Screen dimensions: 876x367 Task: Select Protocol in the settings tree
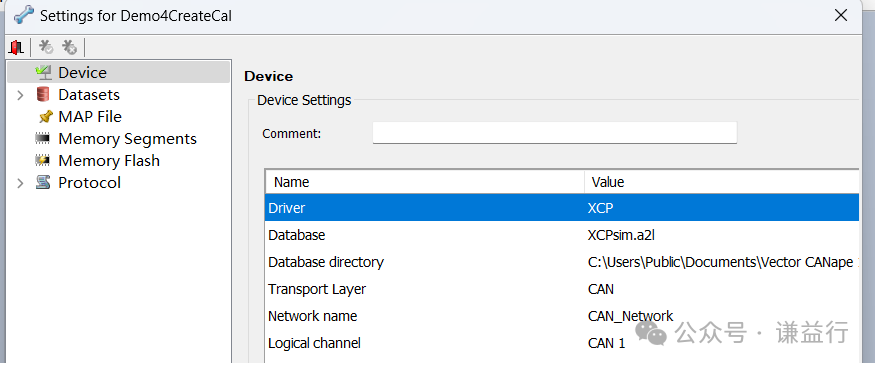[89, 183]
